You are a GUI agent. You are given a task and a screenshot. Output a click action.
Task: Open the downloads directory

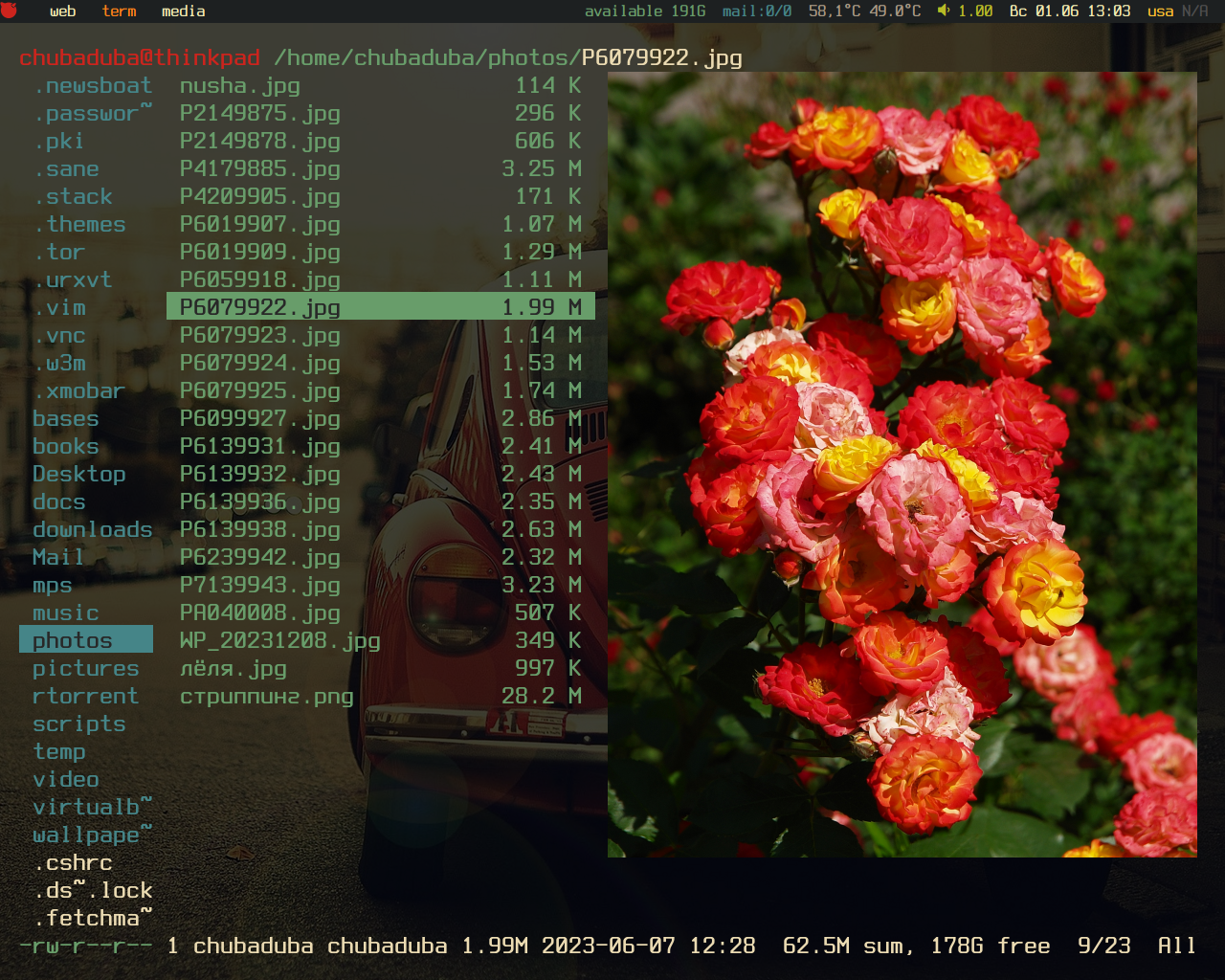92,529
